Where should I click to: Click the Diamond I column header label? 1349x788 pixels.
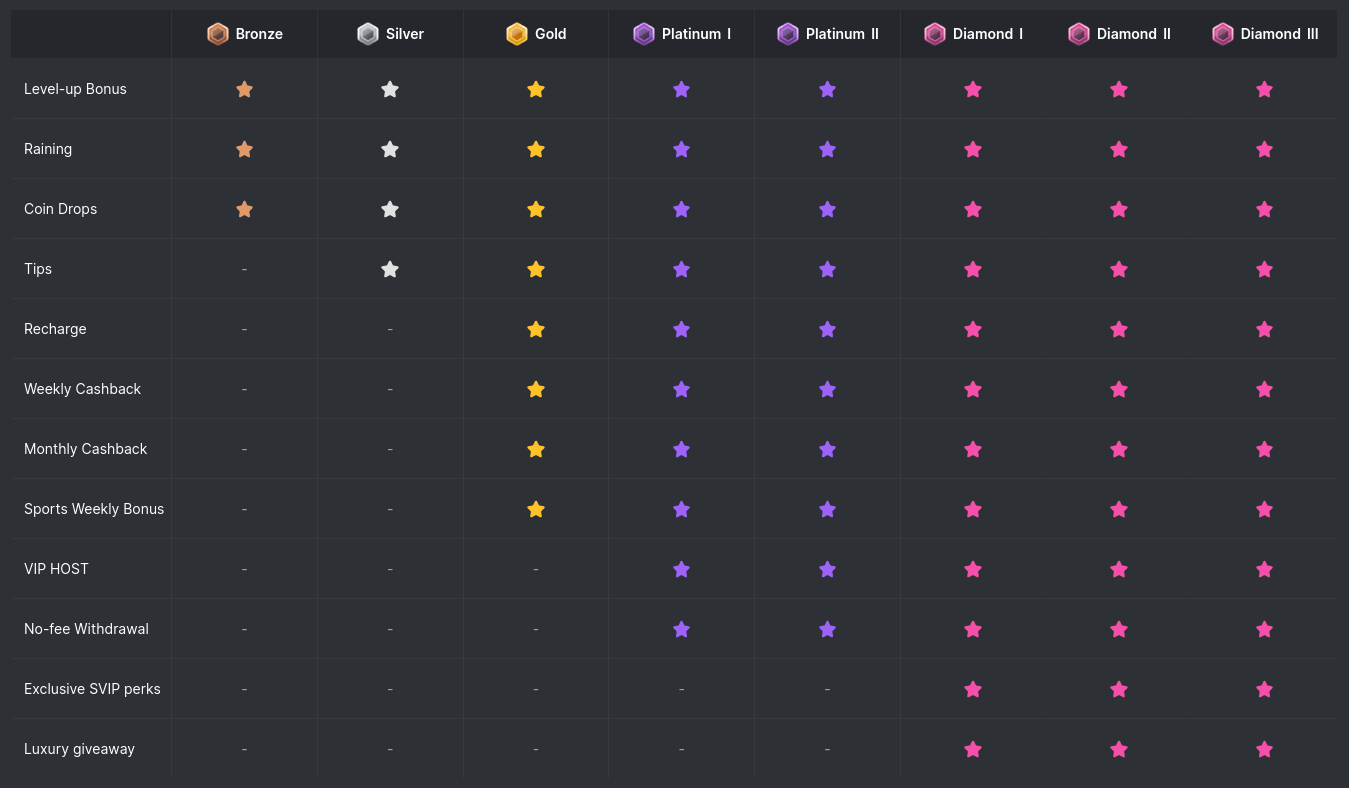pos(988,34)
